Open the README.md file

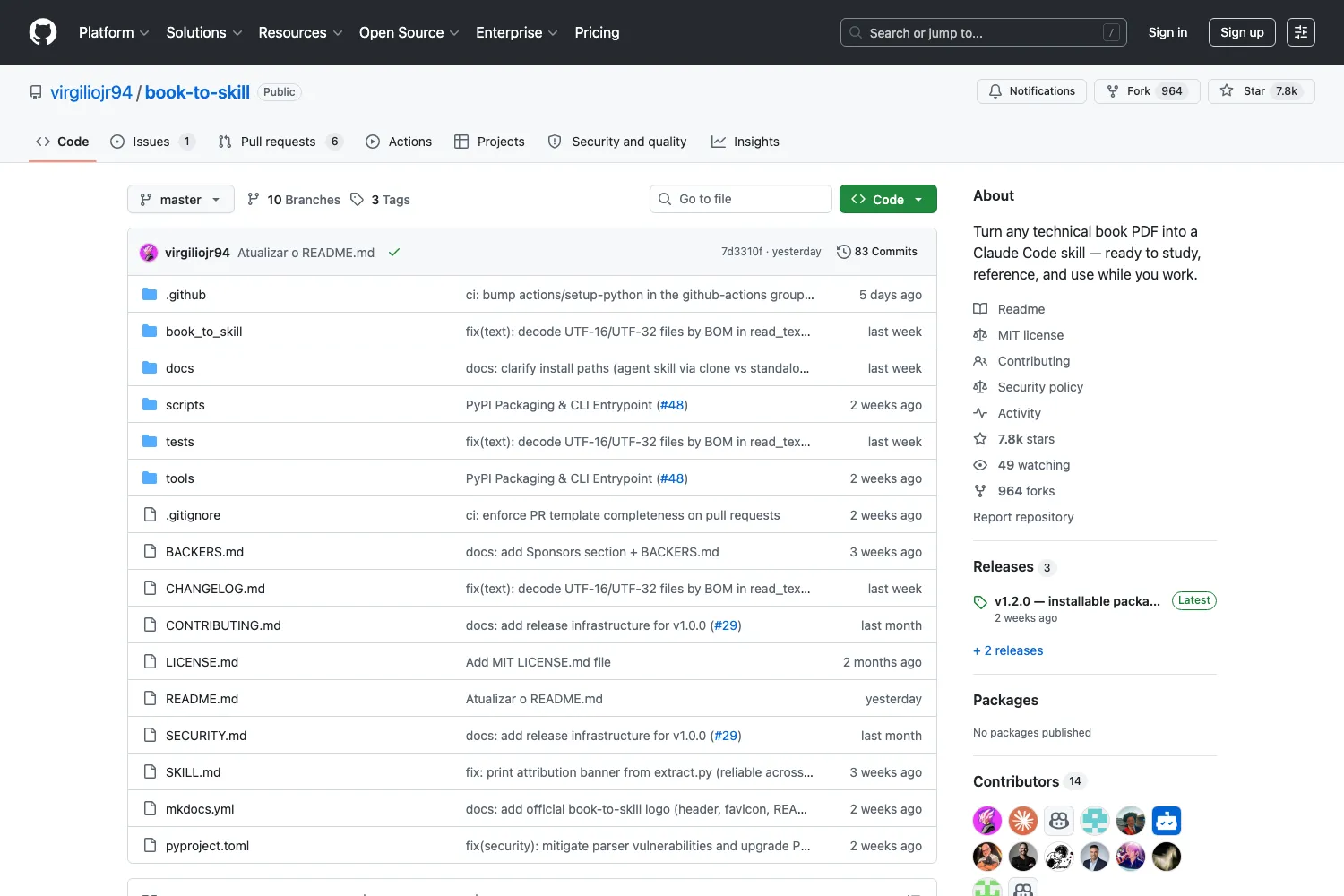tap(202, 699)
